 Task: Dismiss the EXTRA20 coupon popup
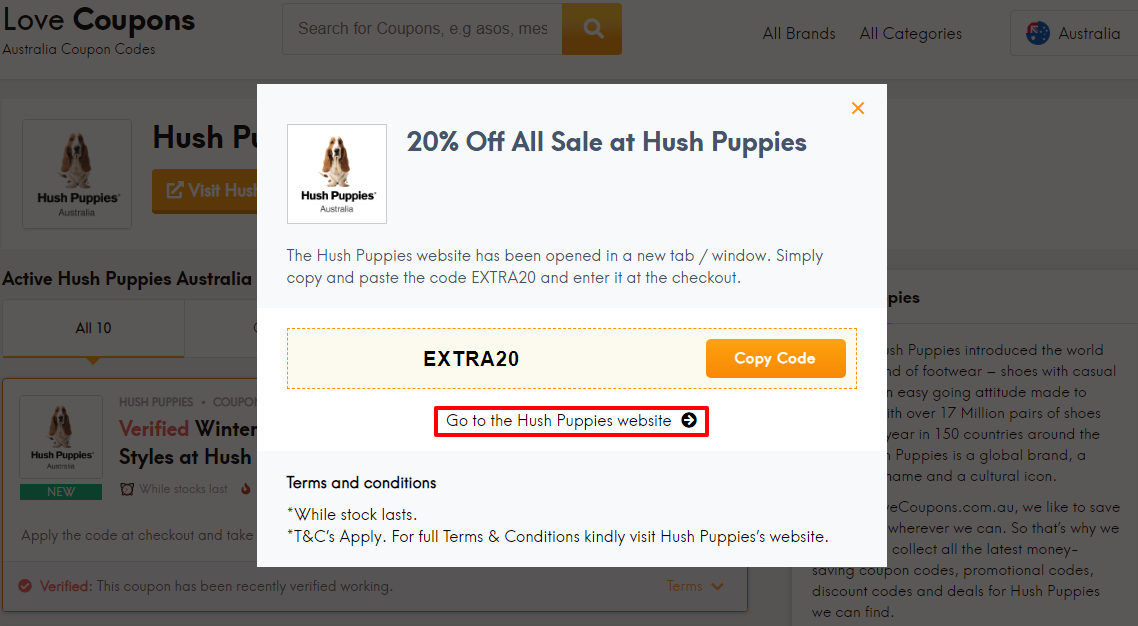tap(857, 107)
